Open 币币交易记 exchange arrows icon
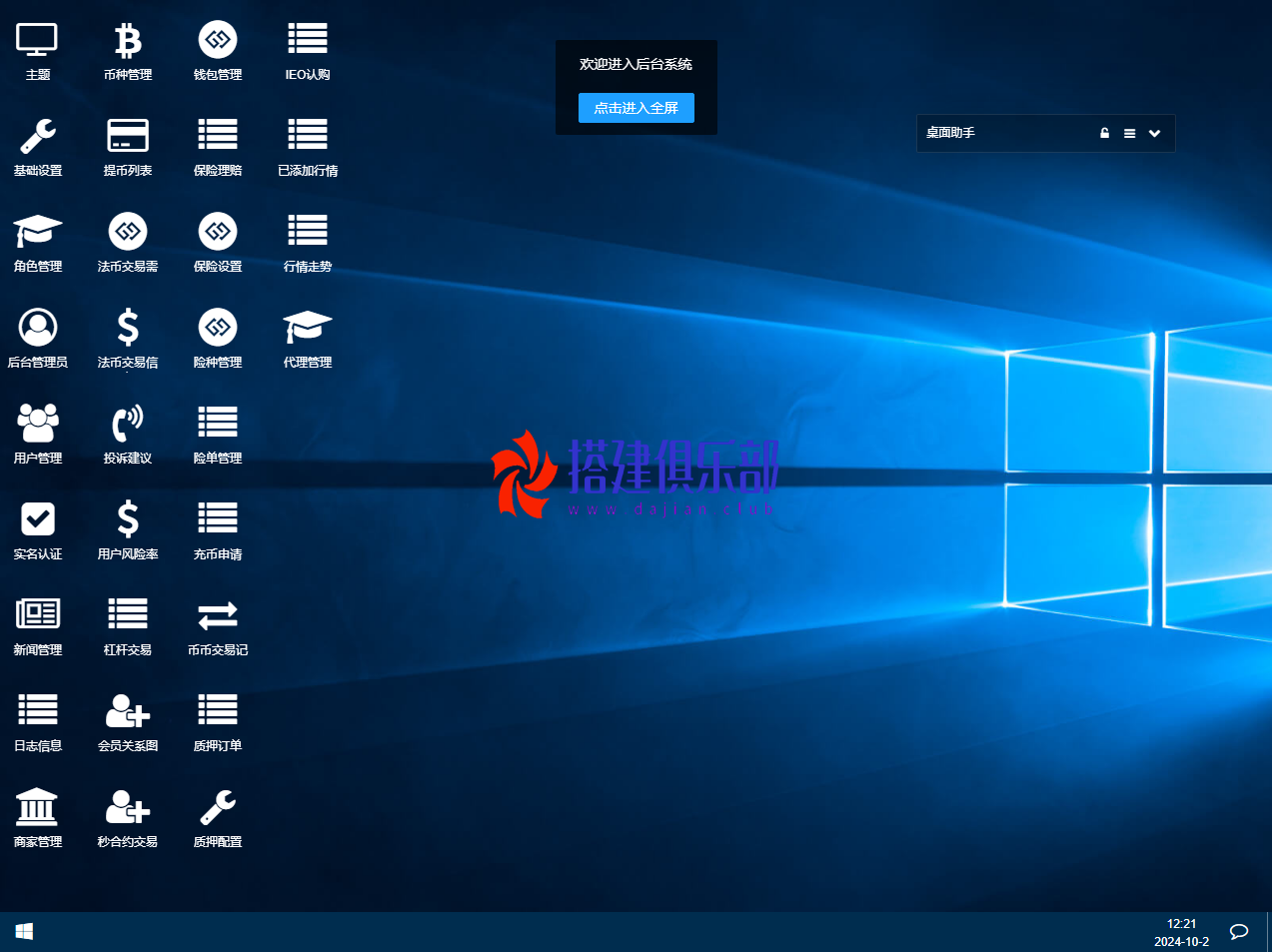 coord(218,625)
